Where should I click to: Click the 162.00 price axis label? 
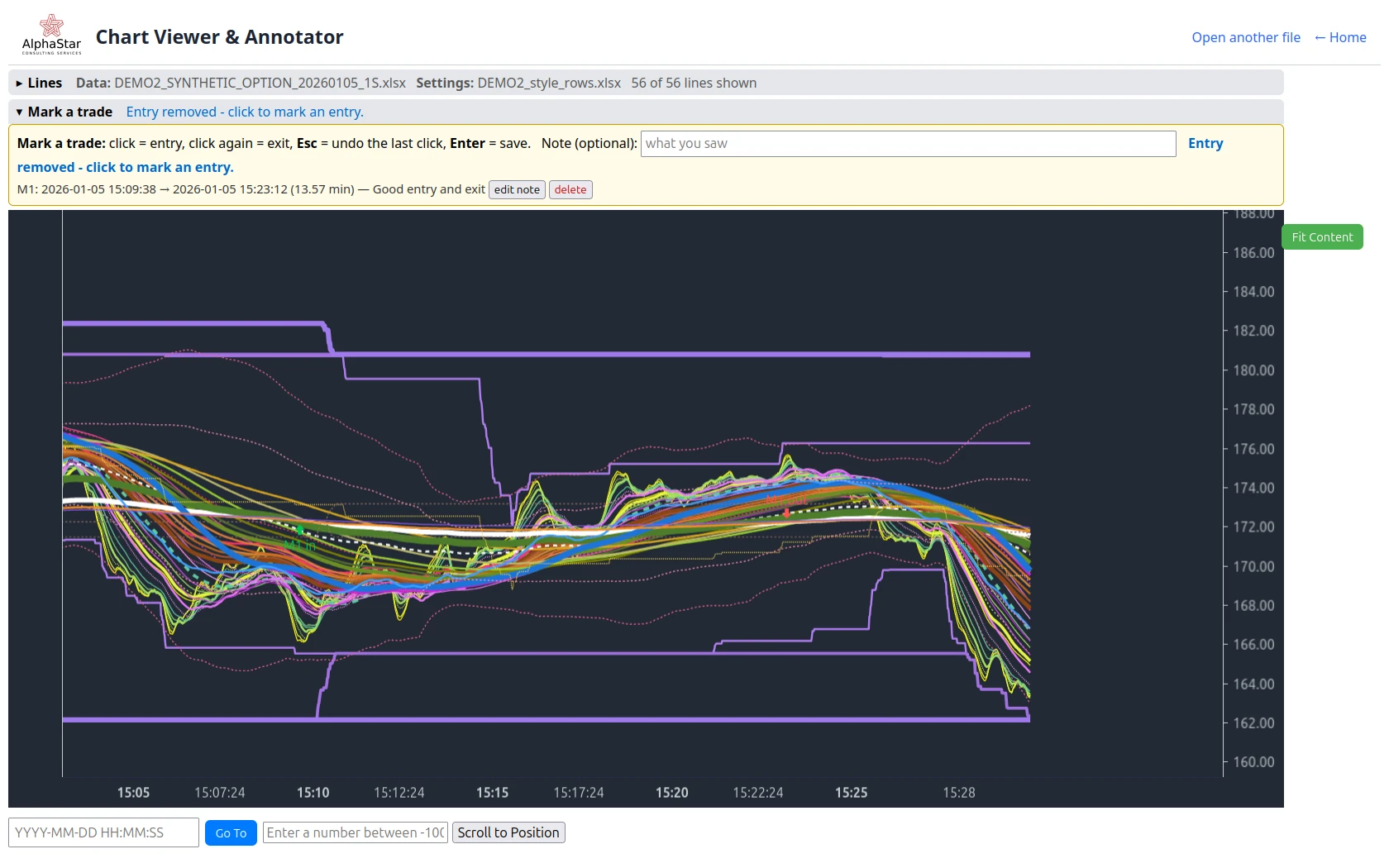[x=1253, y=723]
